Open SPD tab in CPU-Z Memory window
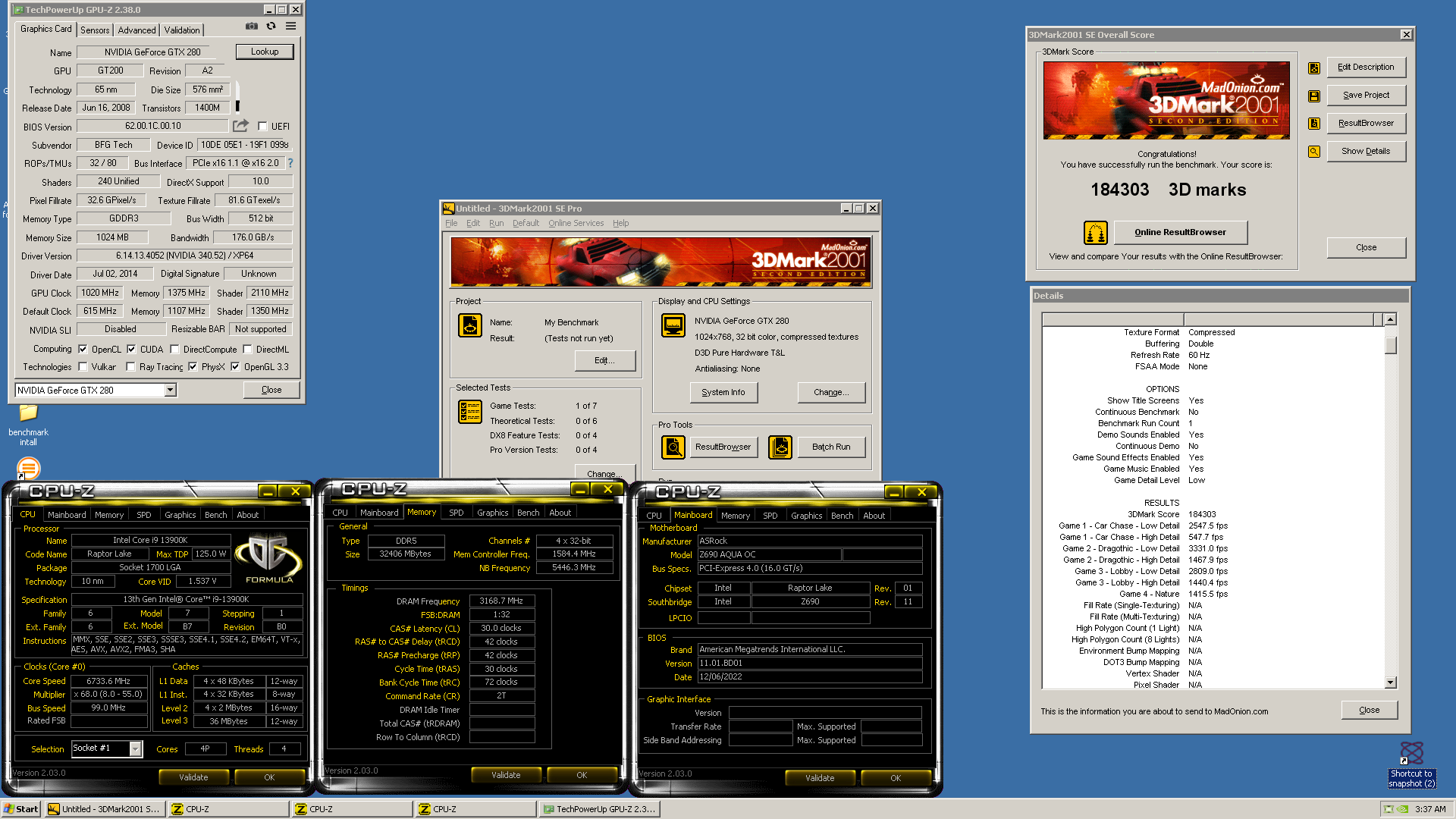This screenshot has width=1456, height=819. pyautogui.click(x=456, y=513)
